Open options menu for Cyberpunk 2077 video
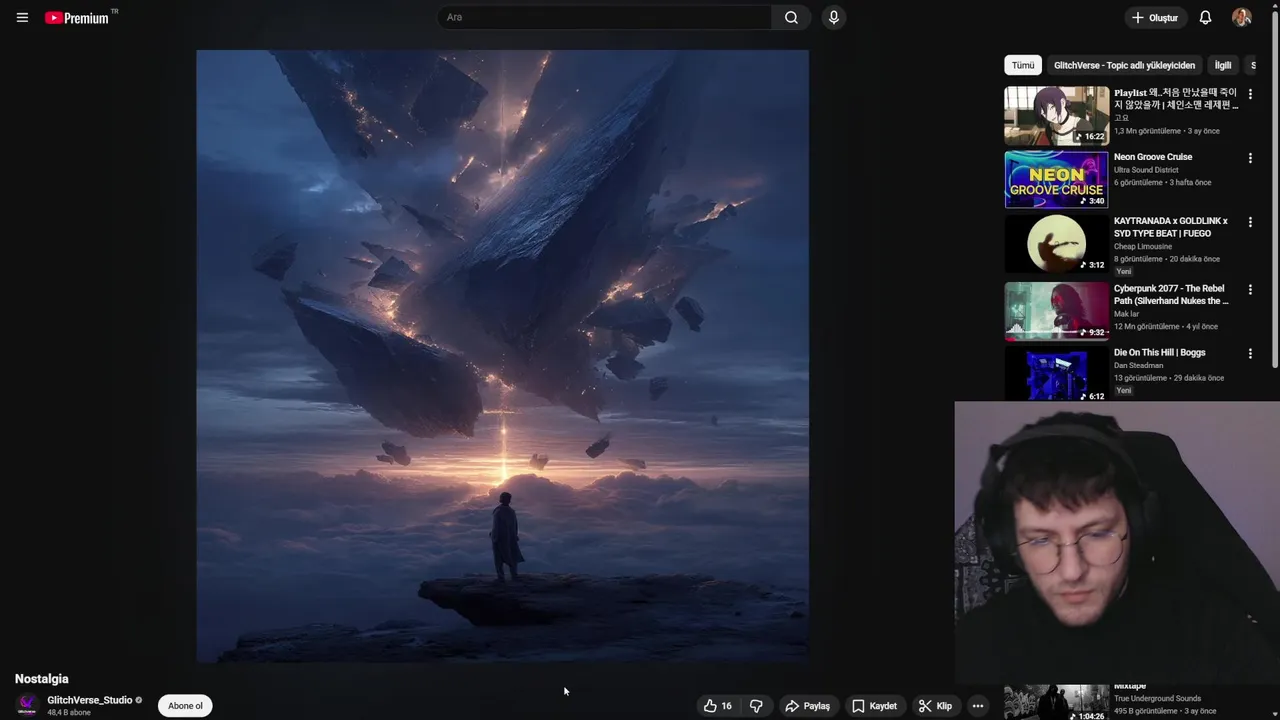1280x720 pixels. [1250, 290]
